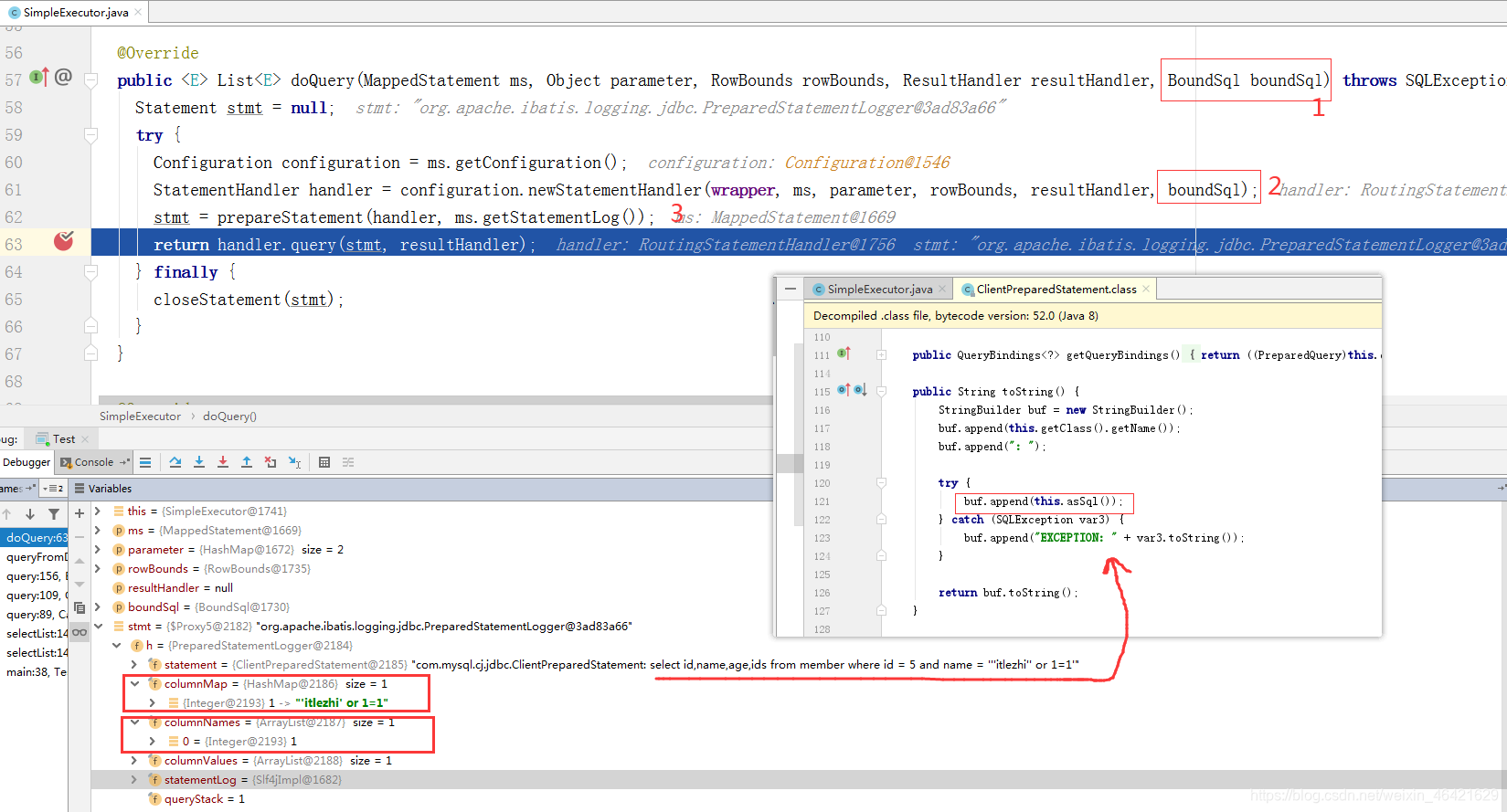Click the editor horizontal scrollbar
1507x812 pixels.
[435, 400]
